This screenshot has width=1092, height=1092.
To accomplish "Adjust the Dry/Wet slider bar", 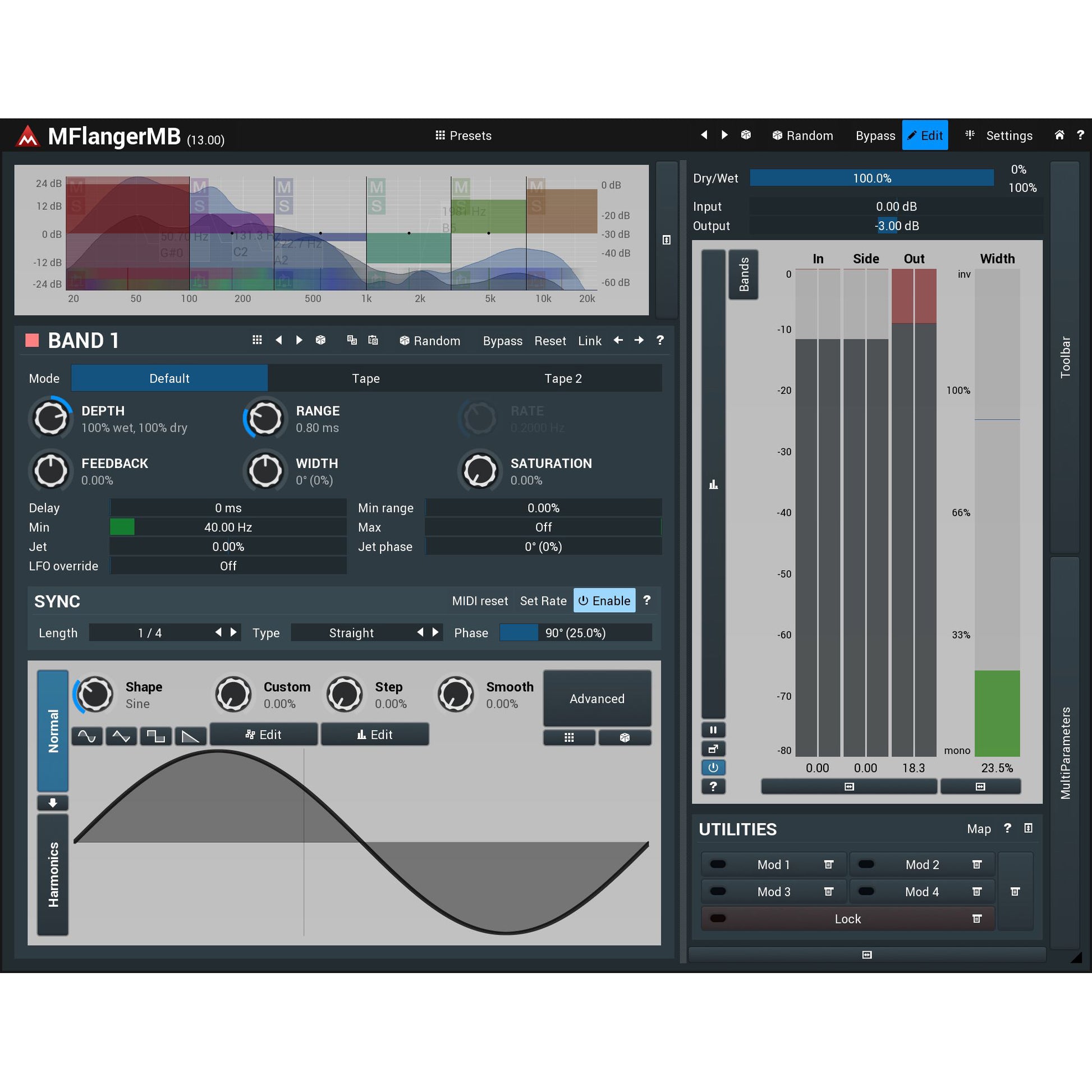I will click(x=871, y=178).
